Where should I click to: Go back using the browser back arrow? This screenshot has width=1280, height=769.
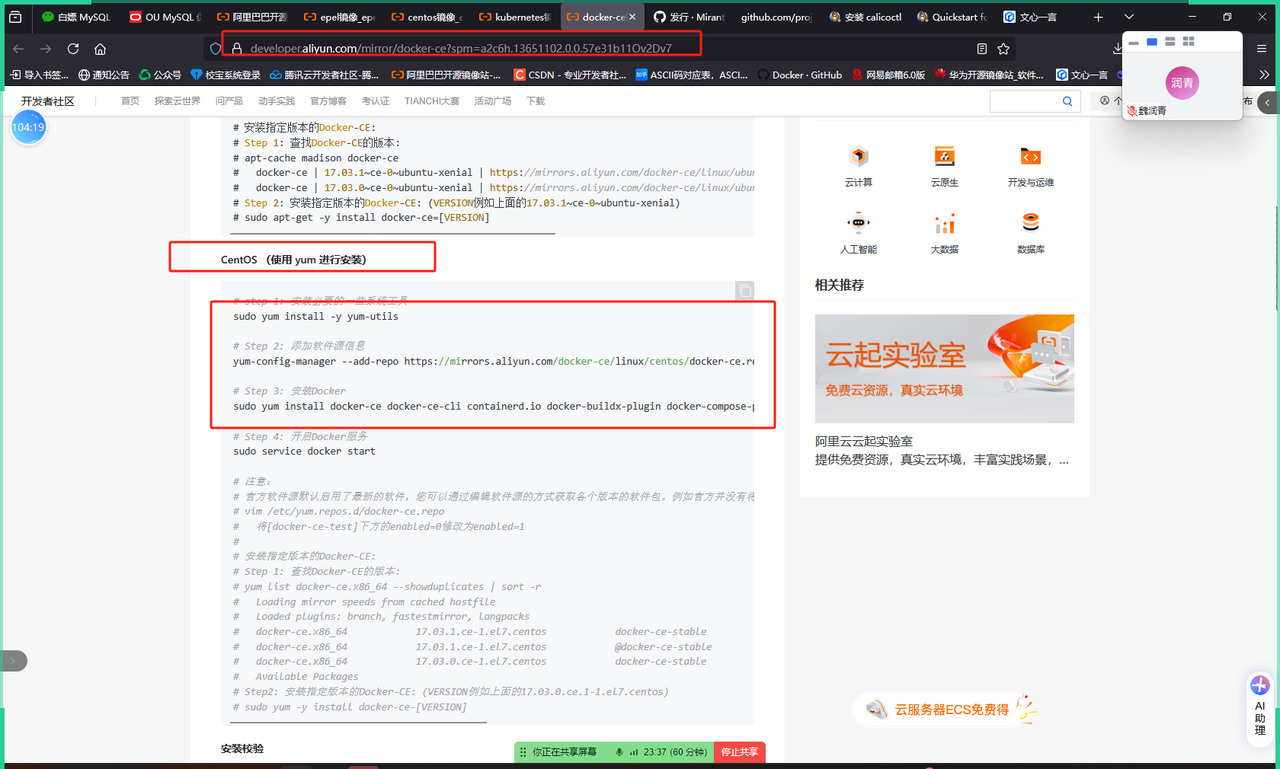(x=18, y=48)
